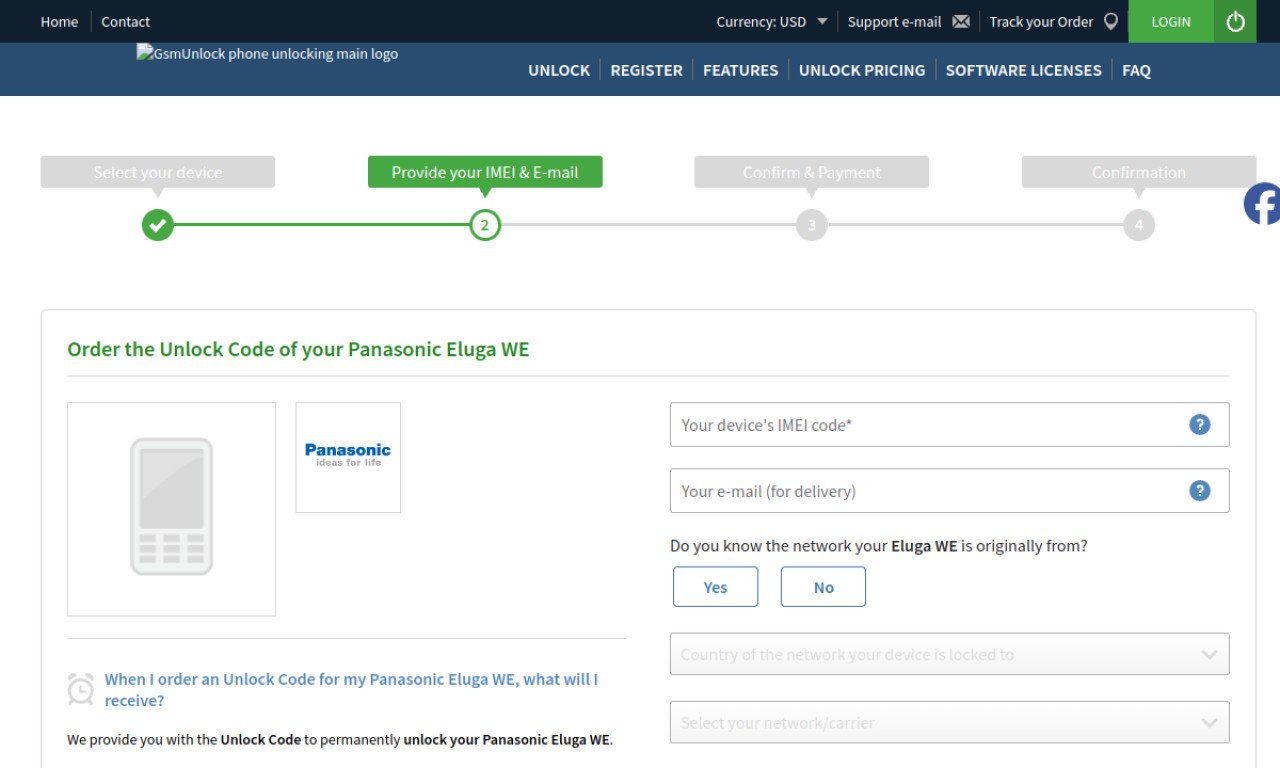Viewport: 1280px width, 768px height.
Task: Click the help icon in IMEI code field
Action: pyautogui.click(x=1200, y=425)
